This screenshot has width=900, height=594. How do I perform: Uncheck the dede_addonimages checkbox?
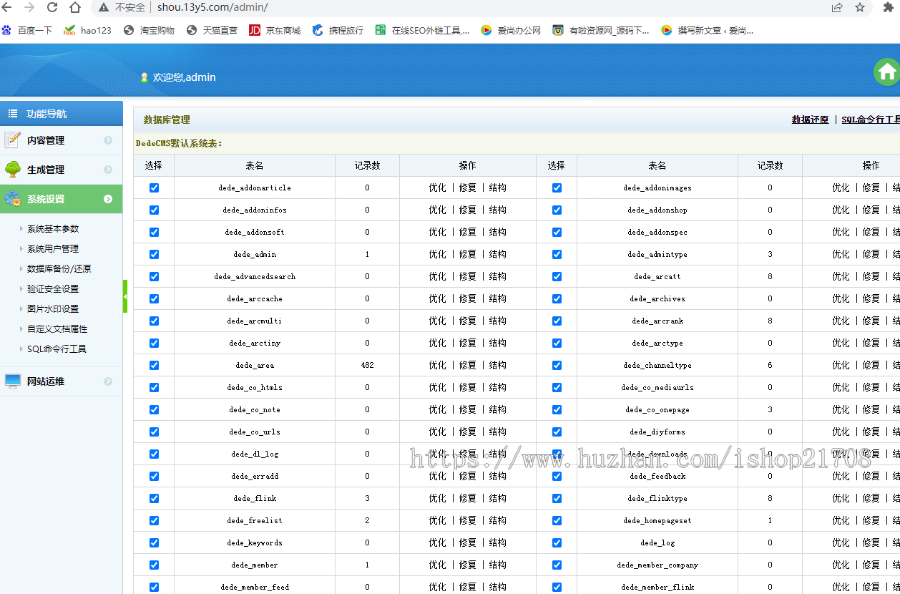pos(557,188)
